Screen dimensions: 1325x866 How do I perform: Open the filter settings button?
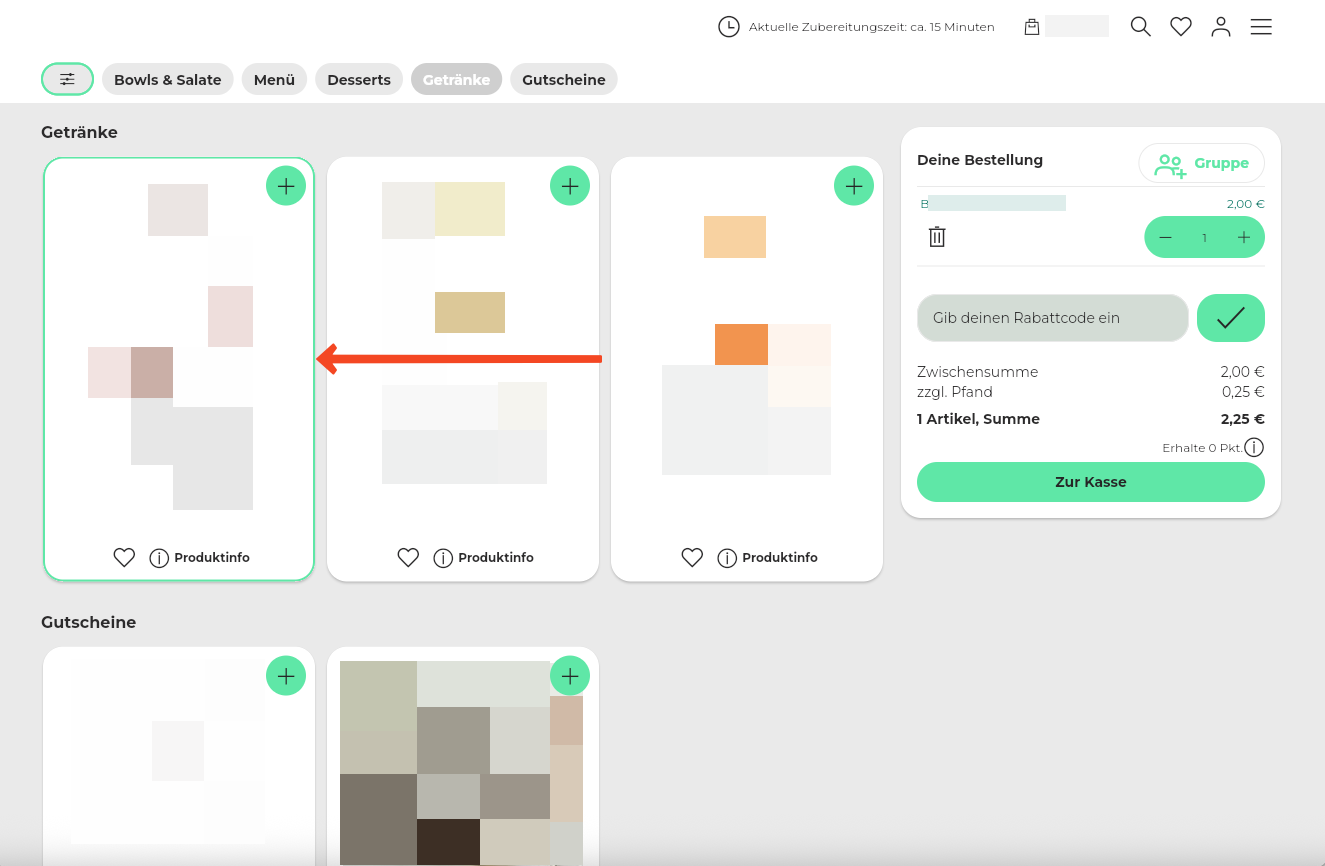(67, 79)
